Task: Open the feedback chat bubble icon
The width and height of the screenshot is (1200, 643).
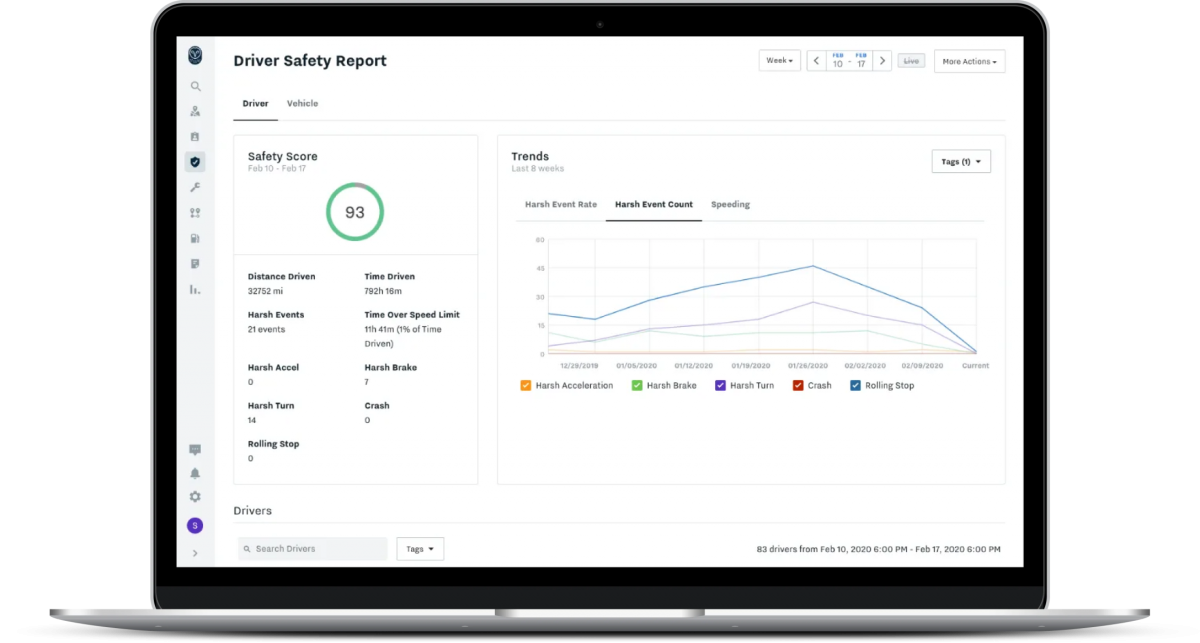Action: click(x=195, y=450)
